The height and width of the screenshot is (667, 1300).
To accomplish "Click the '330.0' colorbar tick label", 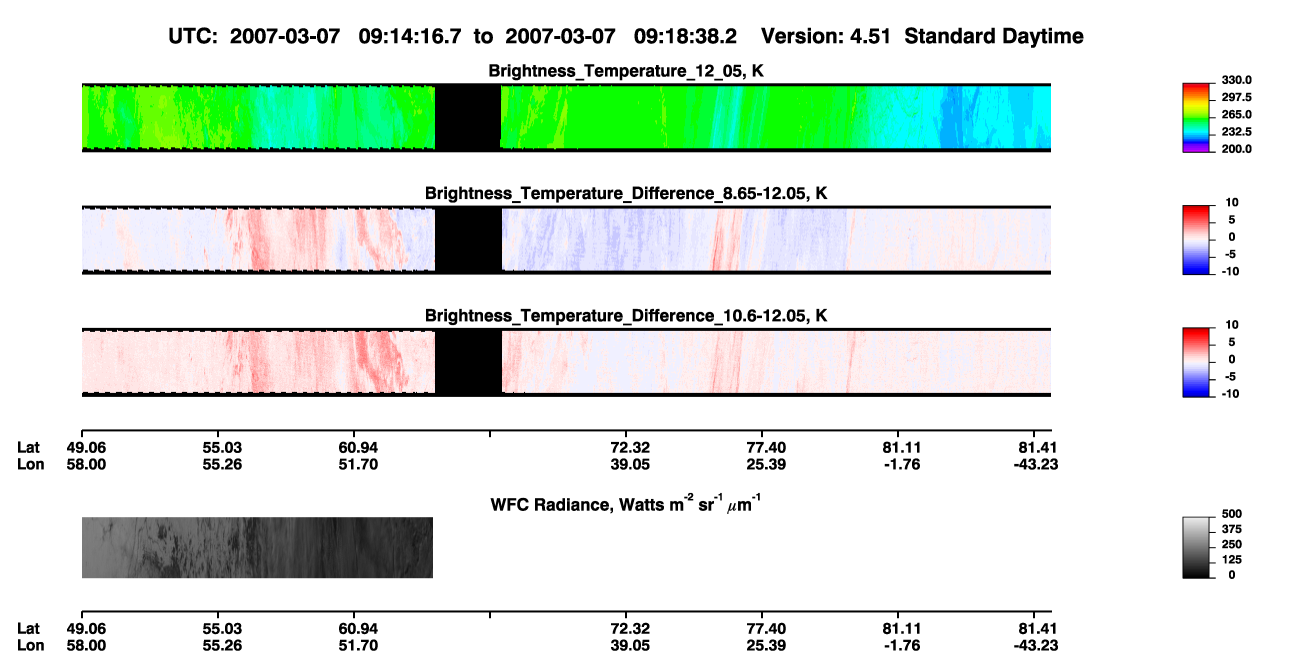I will point(1238,80).
